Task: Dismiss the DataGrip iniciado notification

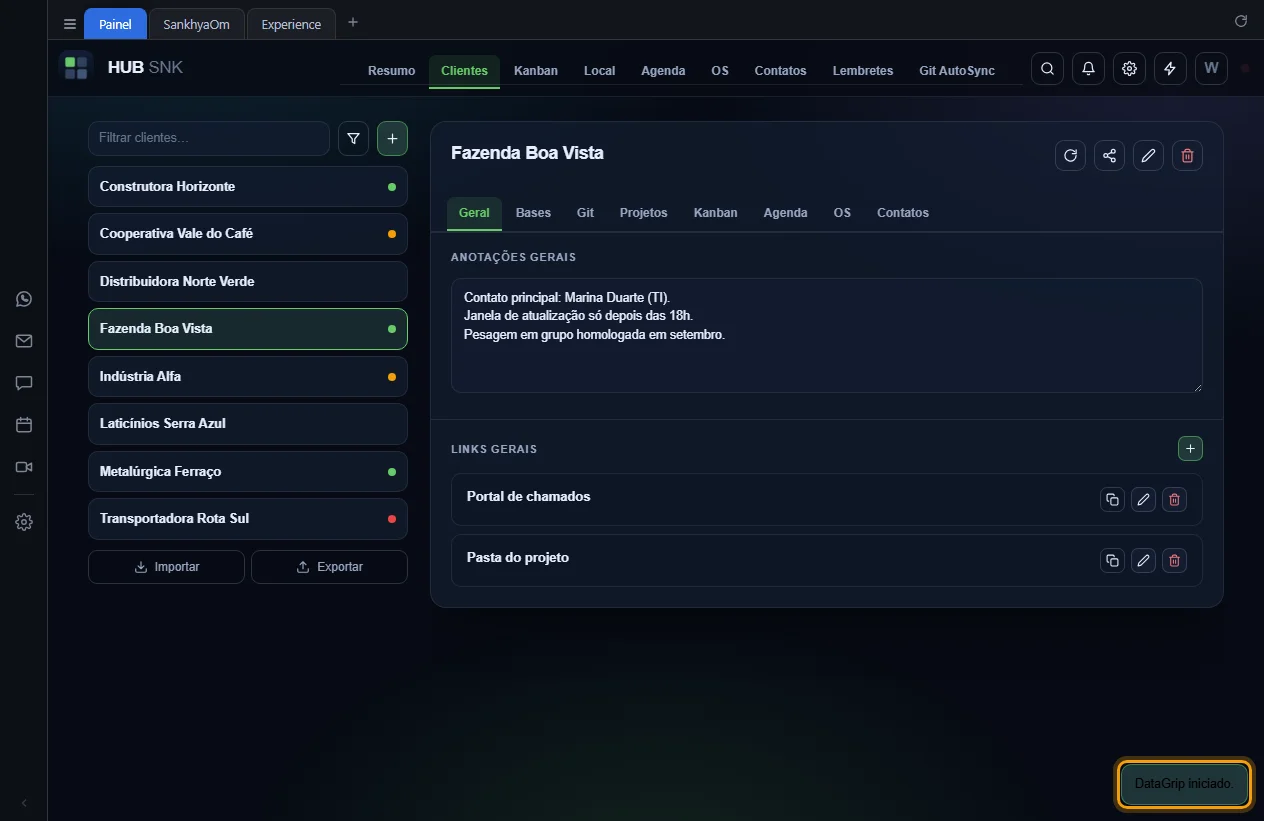Action: [x=1185, y=784]
